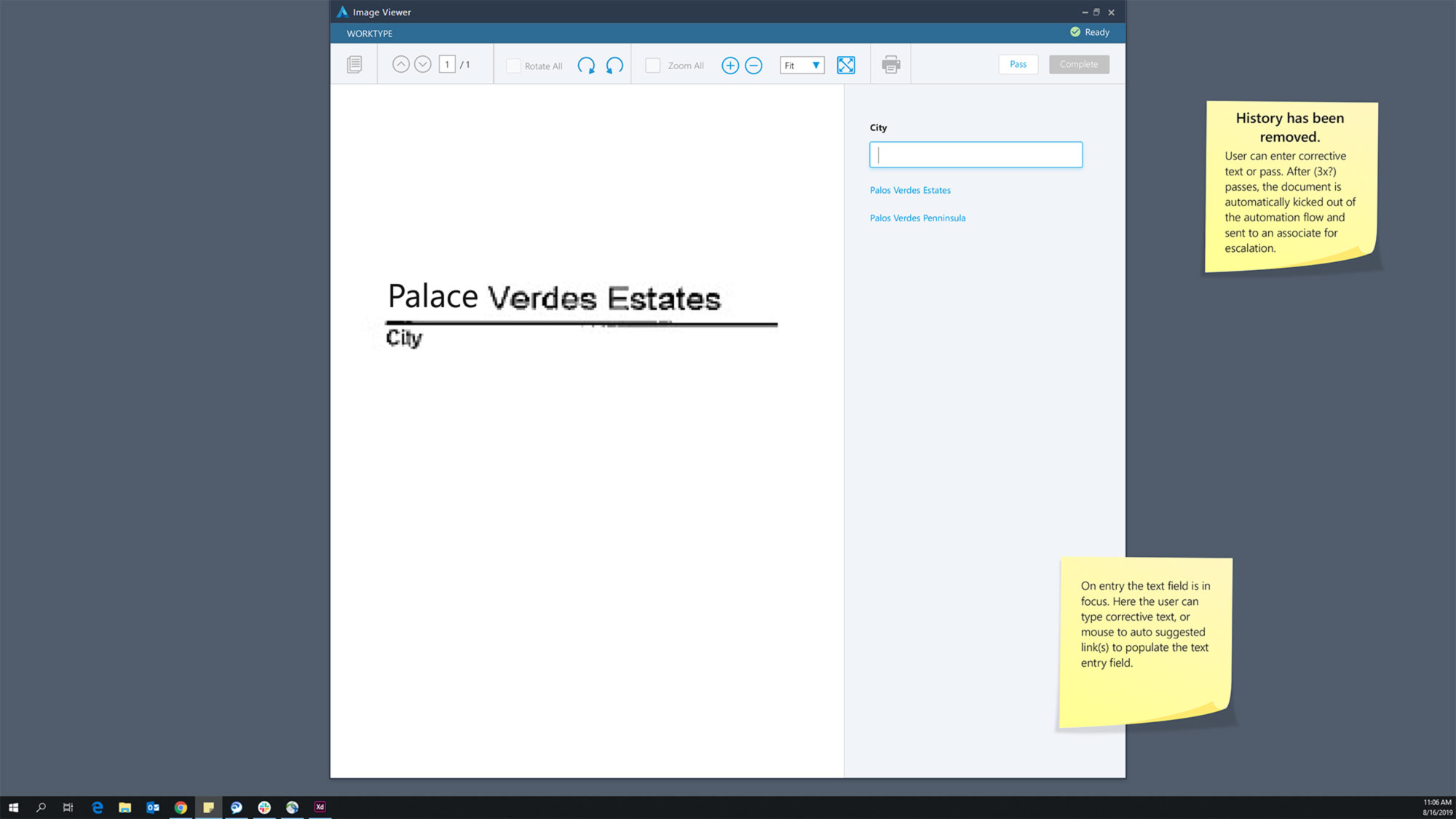Rotate image counterclockwise
This screenshot has height=819, width=1456.
pos(614,66)
